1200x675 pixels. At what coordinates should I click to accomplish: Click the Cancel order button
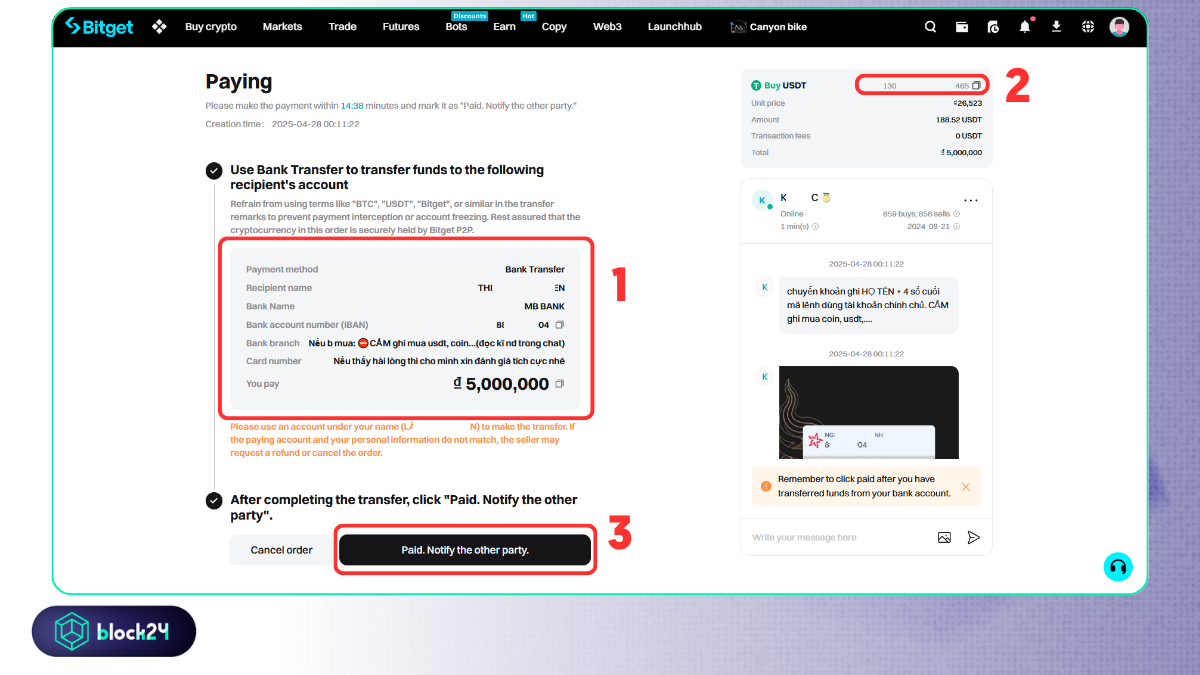tap(281, 550)
